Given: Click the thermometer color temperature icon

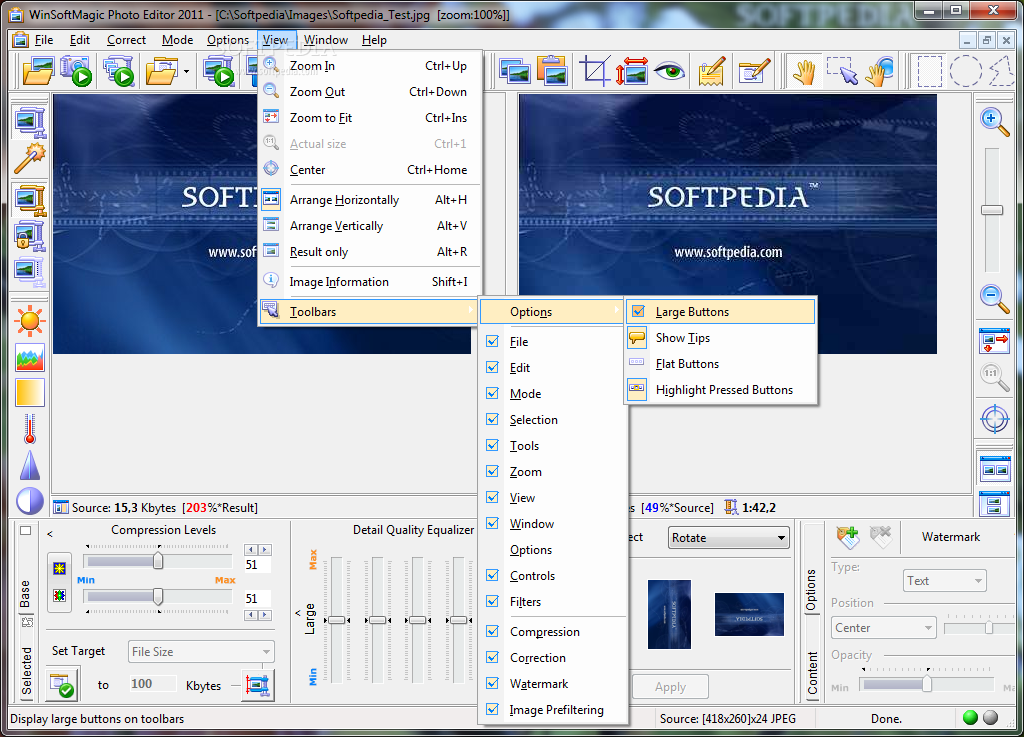Looking at the screenshot, I should 29,429.
